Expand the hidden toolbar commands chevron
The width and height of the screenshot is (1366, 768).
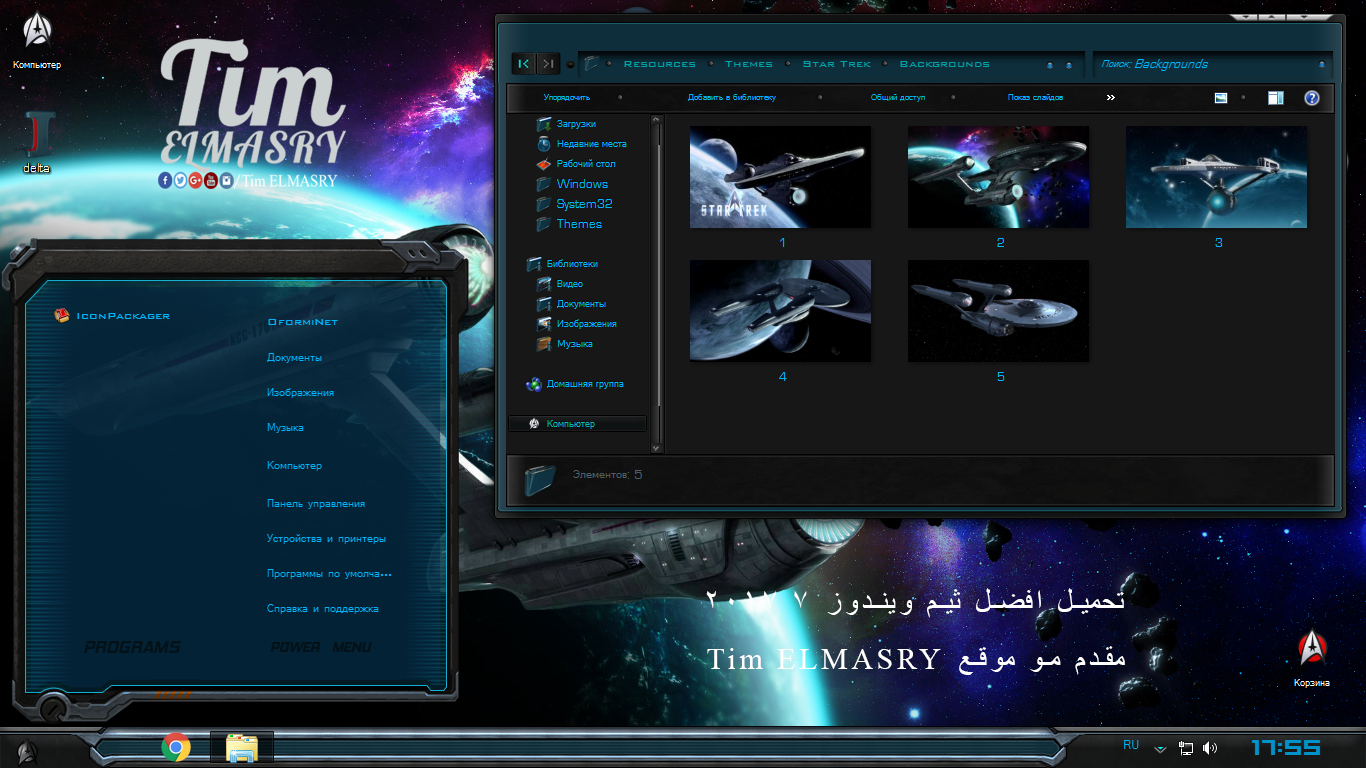[1110, 98]
